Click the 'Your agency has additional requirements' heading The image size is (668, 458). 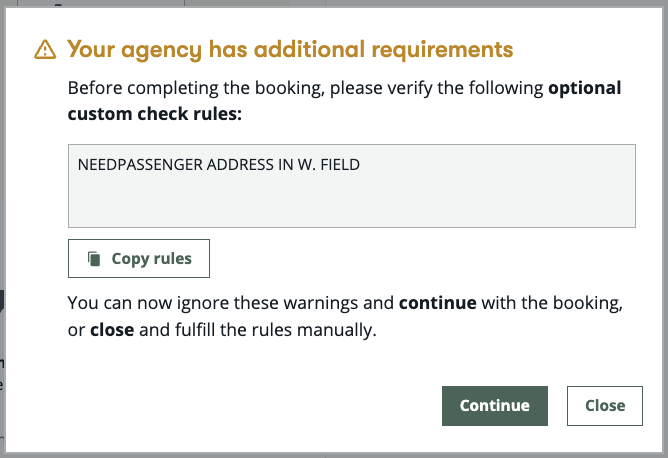click(x=289, y=49)
